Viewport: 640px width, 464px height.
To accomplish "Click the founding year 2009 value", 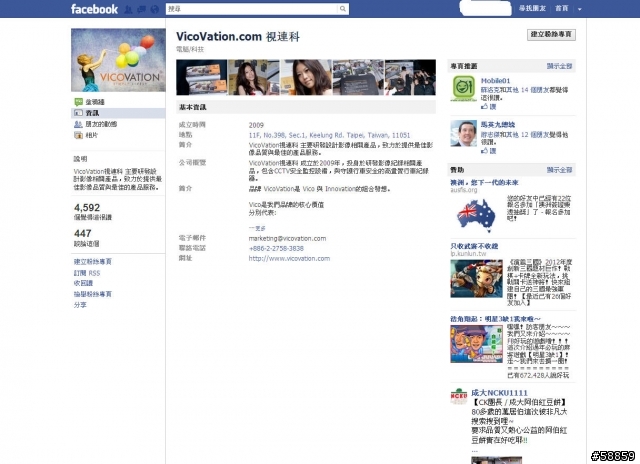I will 256,125.
